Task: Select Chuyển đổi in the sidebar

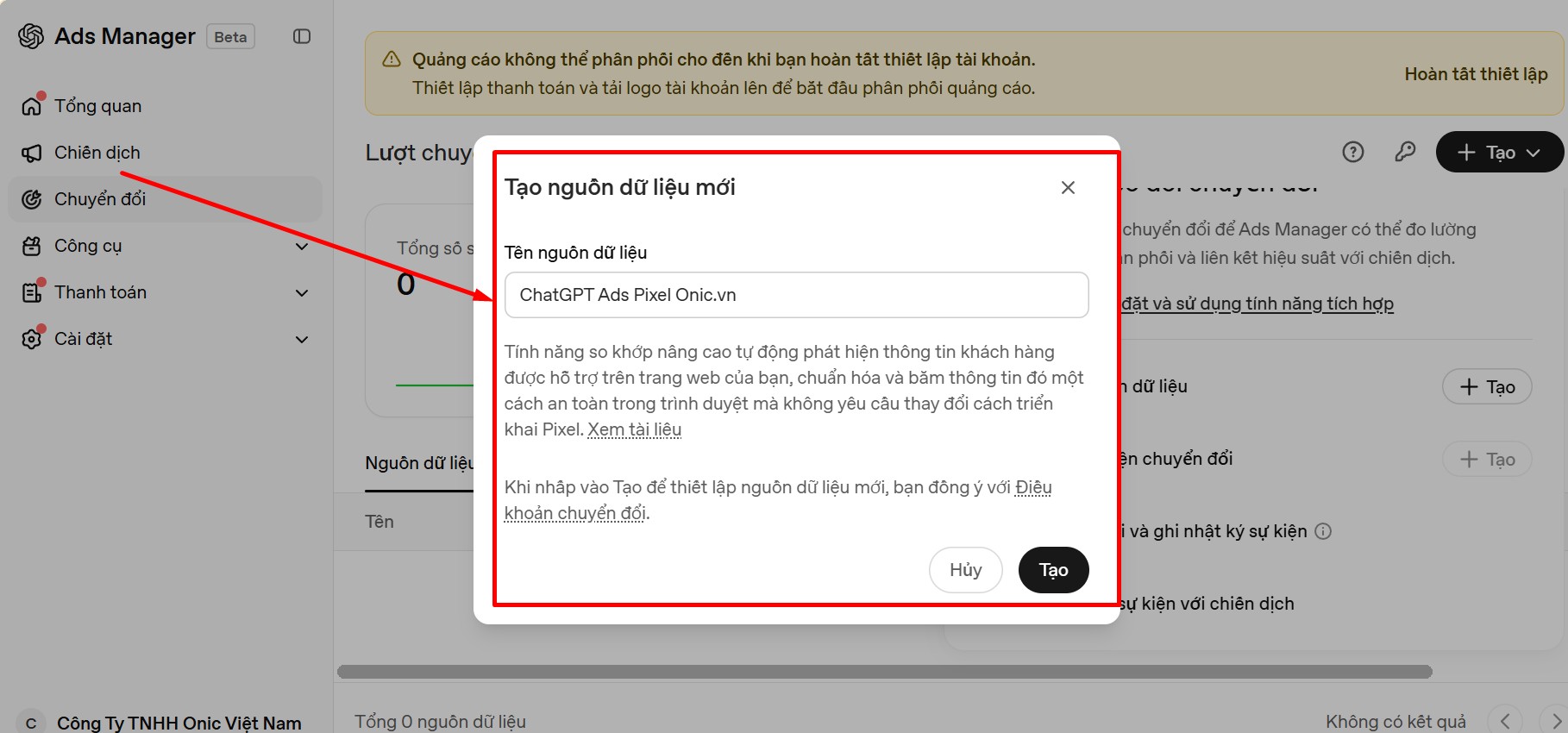Action: point(165,199)
